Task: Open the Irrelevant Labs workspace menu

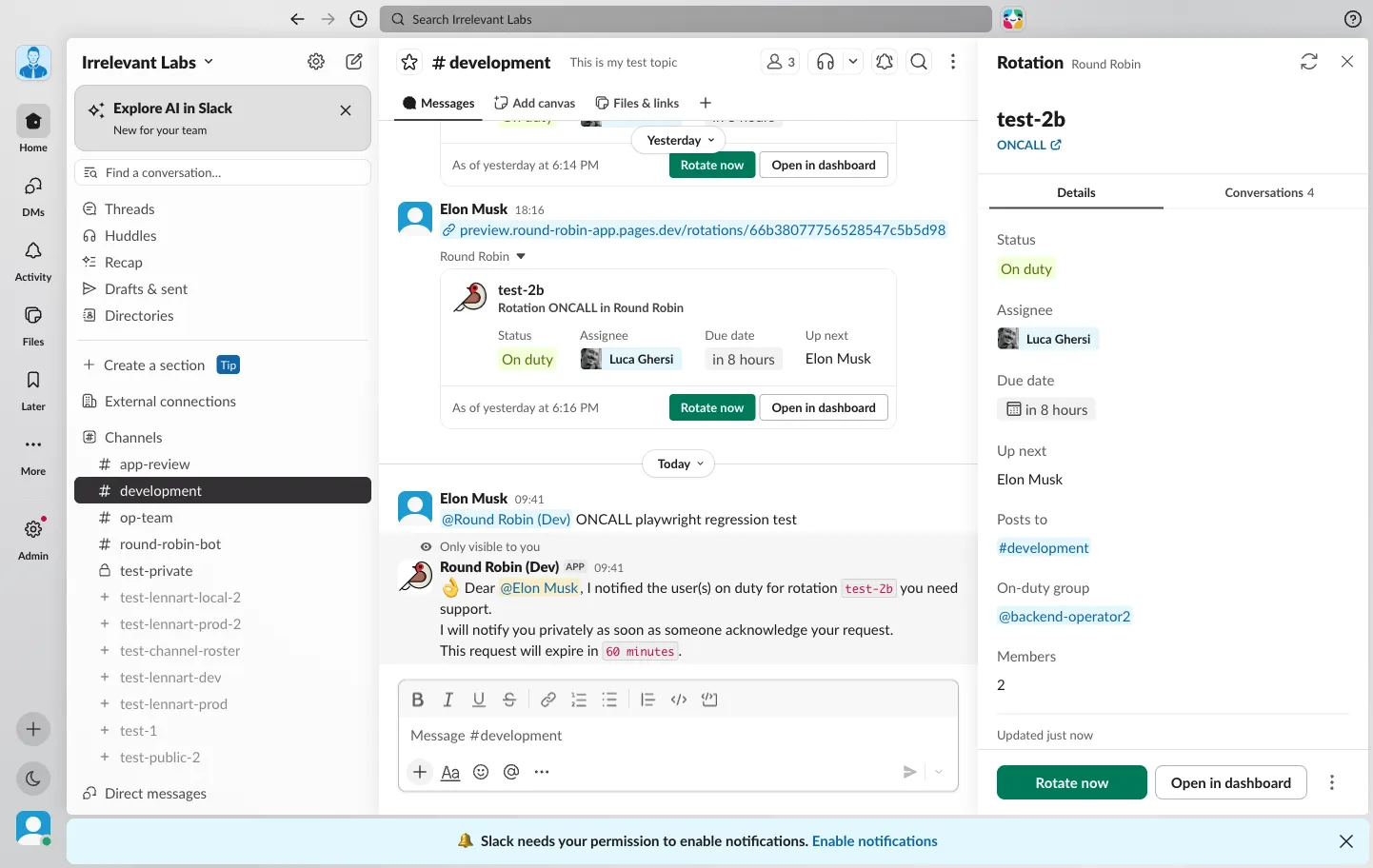Action: click(x=148, y=63)
